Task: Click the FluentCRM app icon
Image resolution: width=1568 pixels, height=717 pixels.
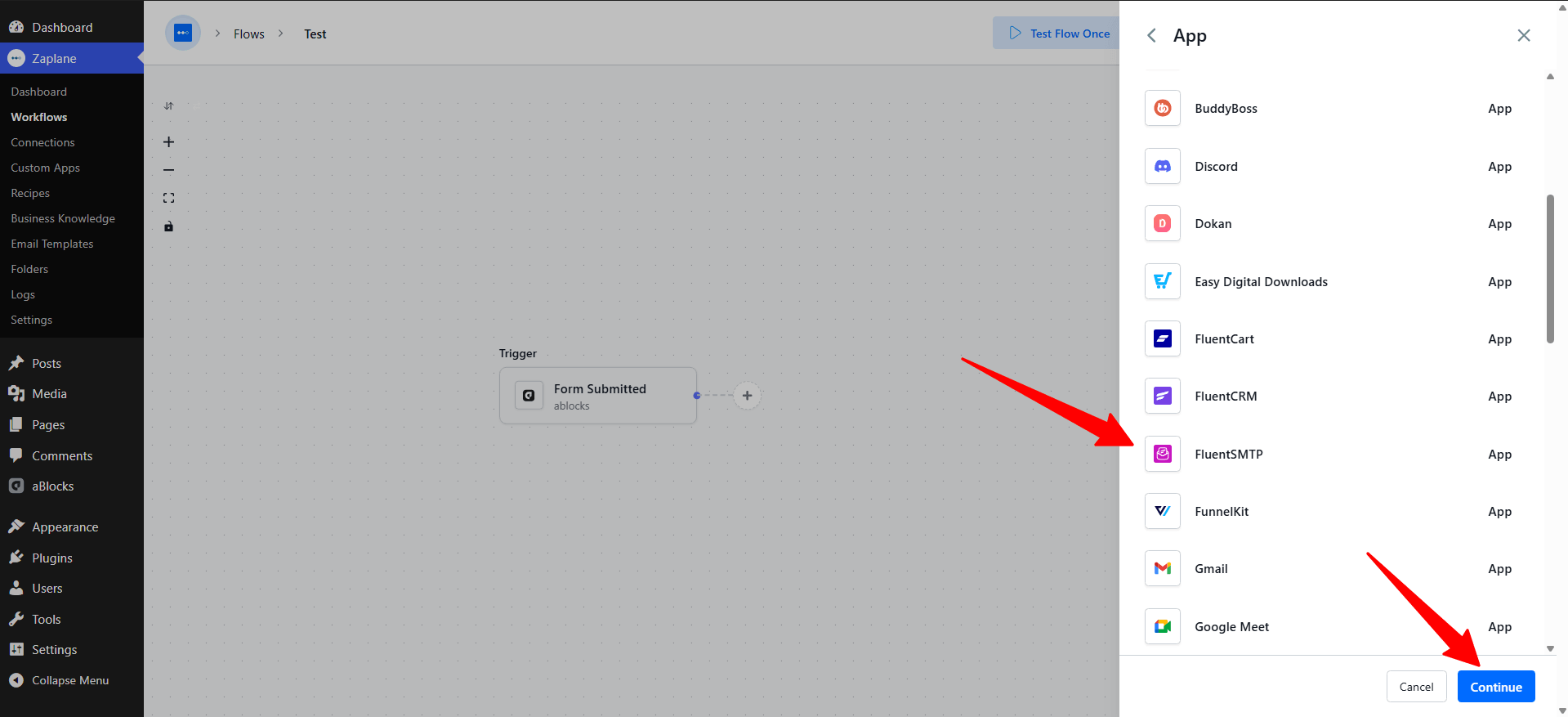Action: click(x=1162, y=396)
